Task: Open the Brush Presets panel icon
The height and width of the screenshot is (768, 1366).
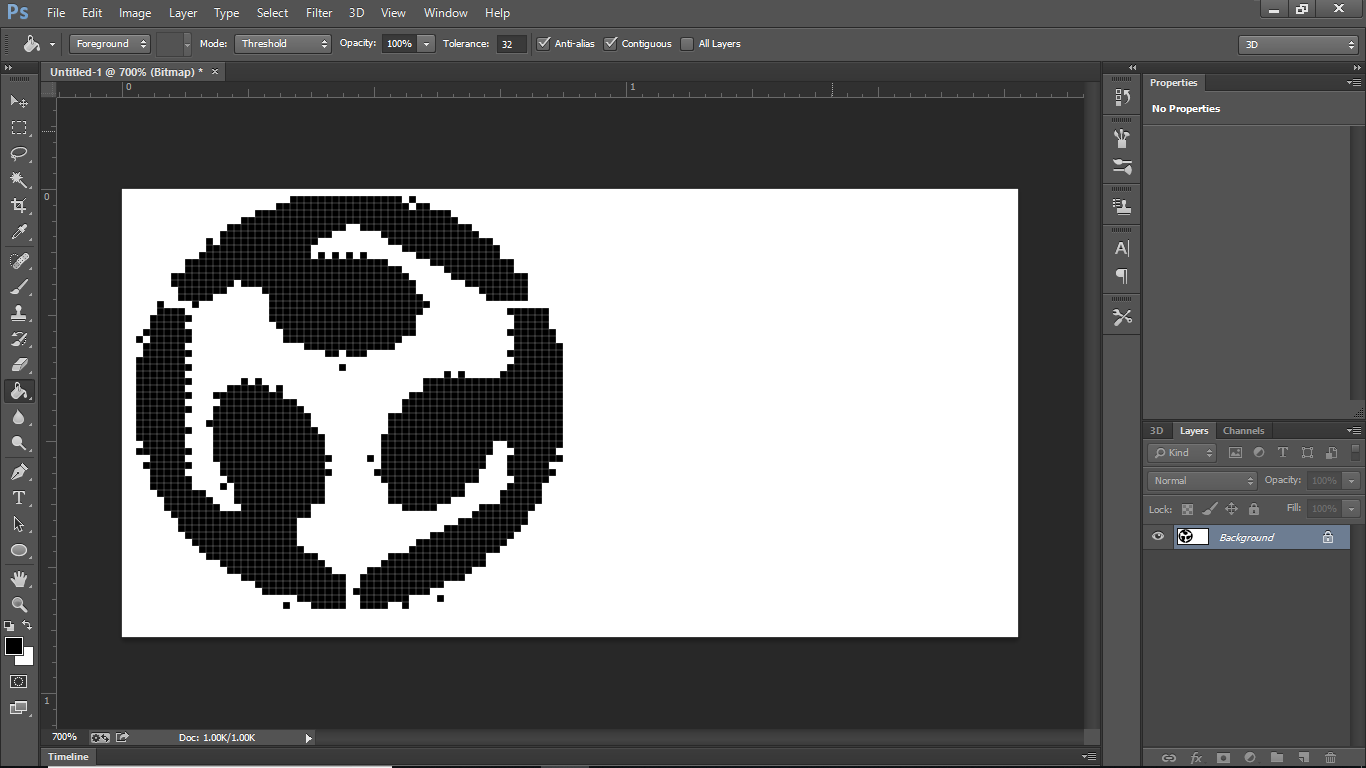Action: pyautogui.click(x=1122, y=139)
